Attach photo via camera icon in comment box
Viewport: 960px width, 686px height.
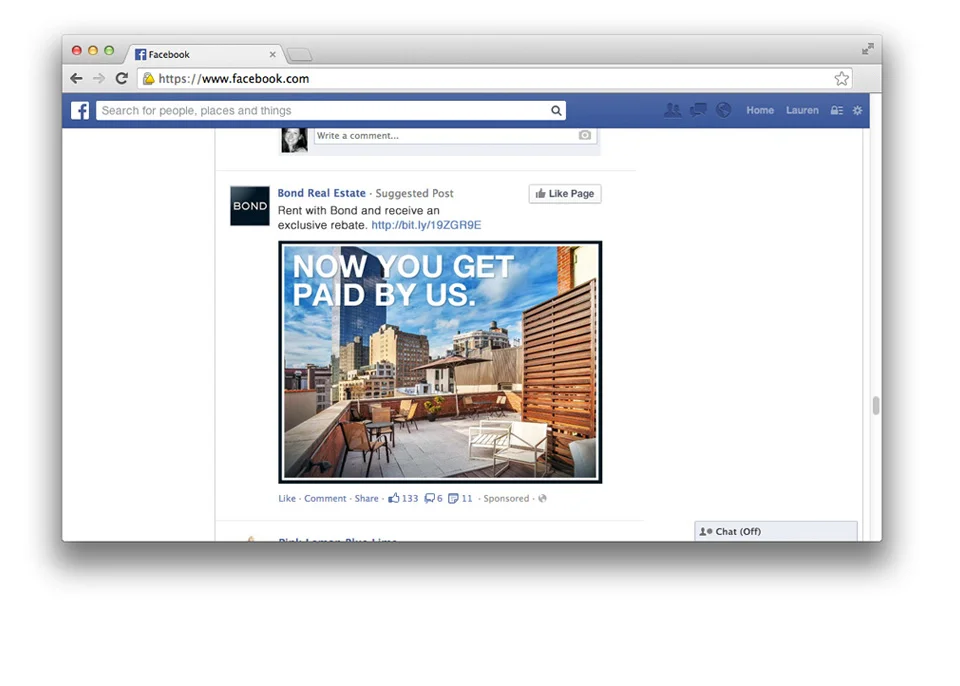point(585,135)
